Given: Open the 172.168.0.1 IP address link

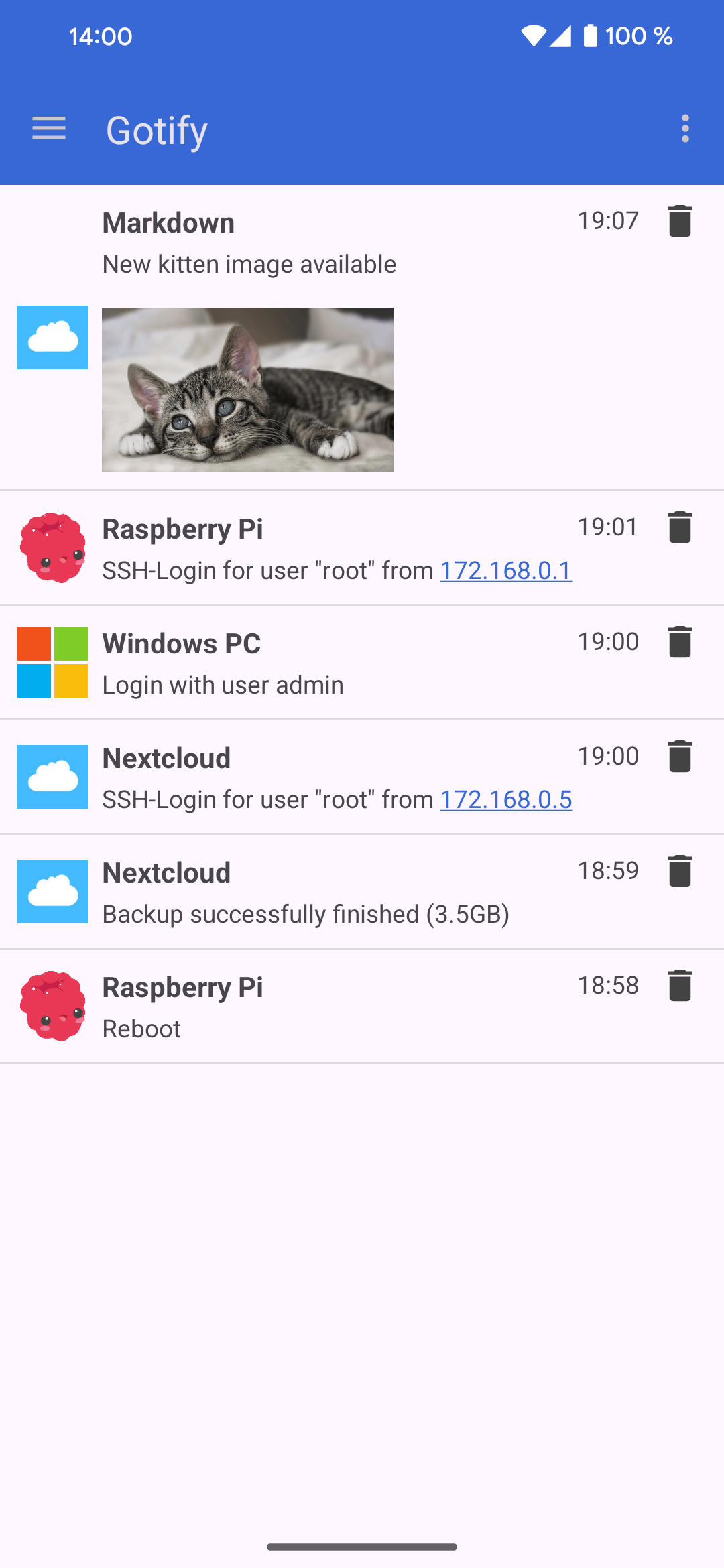Looking at the screenshot, I should click(506, 571).
